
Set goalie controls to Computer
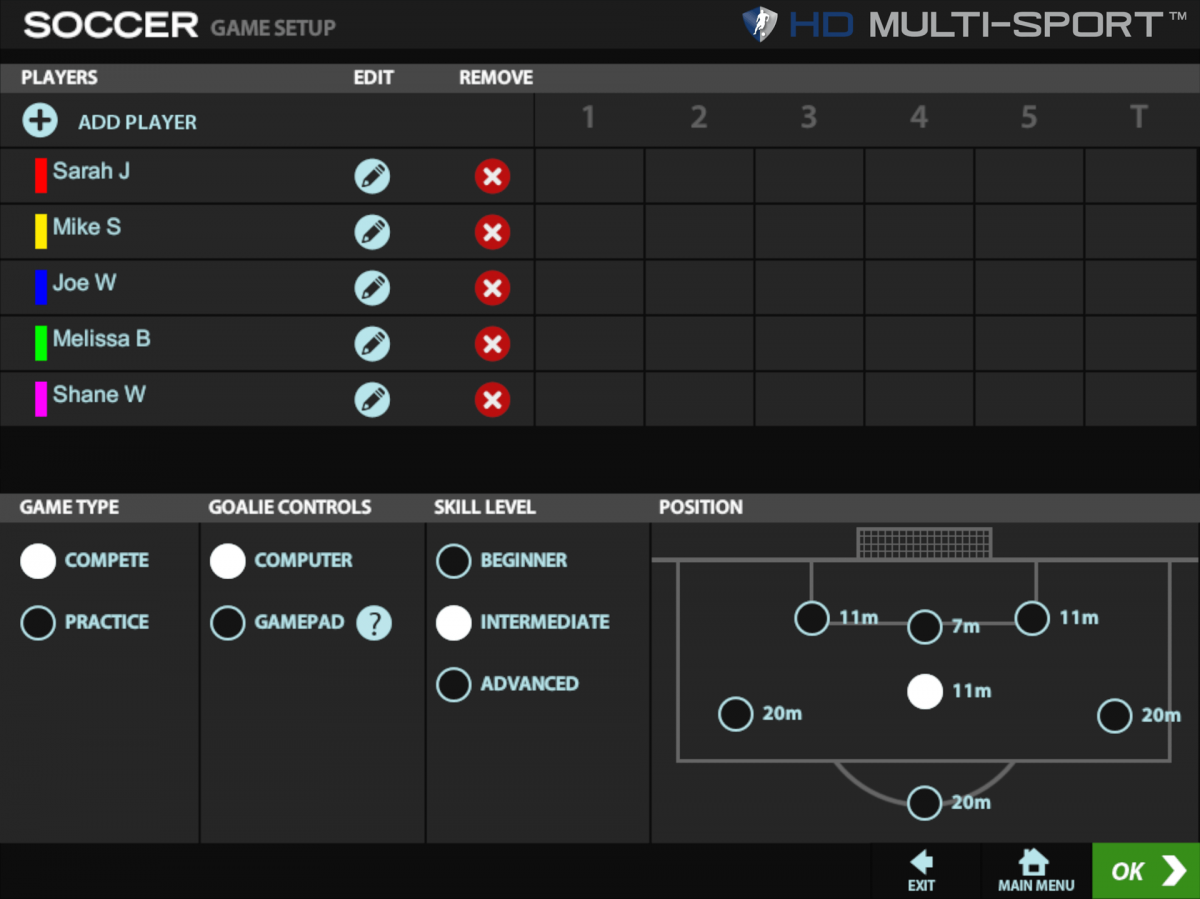tap(228, 561)
